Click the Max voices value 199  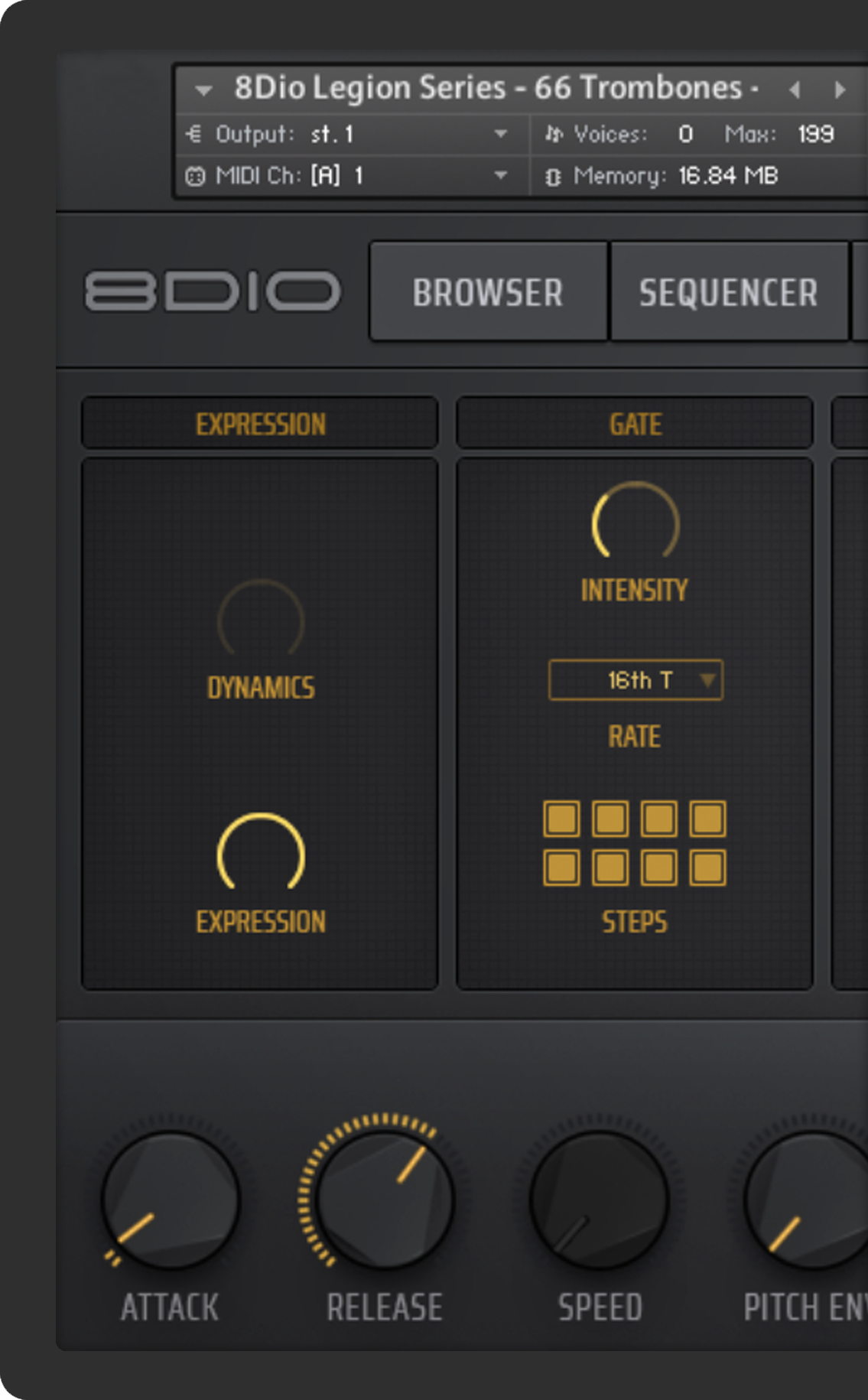816,135
